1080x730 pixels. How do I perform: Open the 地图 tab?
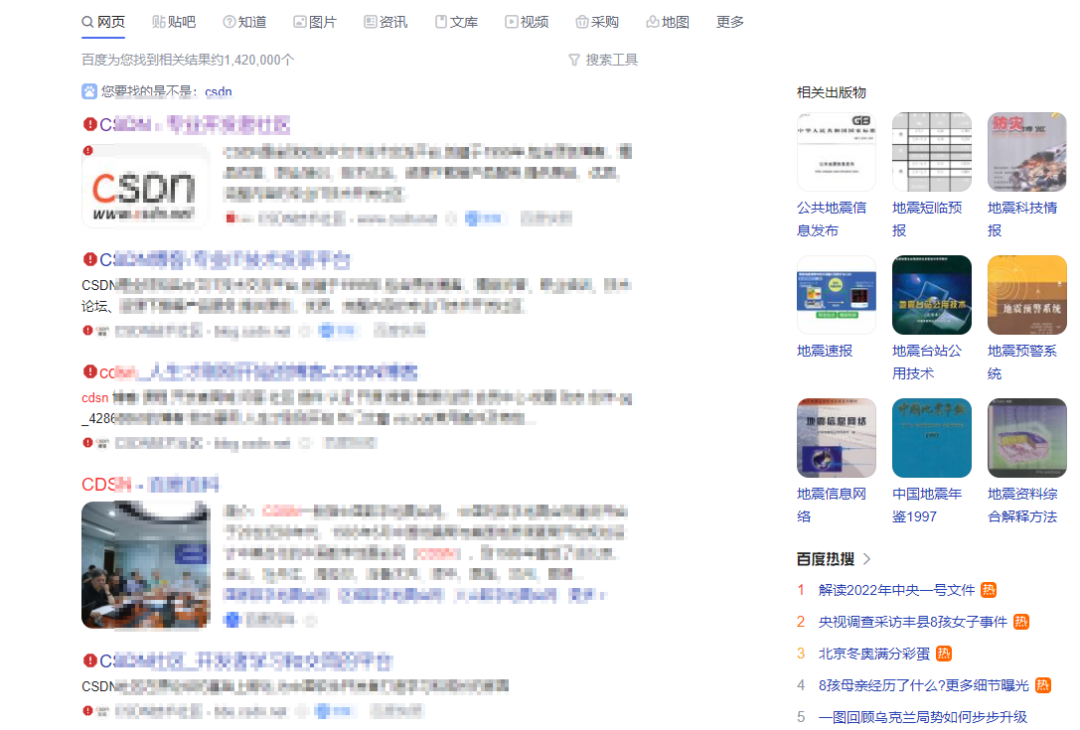point(667,22)
